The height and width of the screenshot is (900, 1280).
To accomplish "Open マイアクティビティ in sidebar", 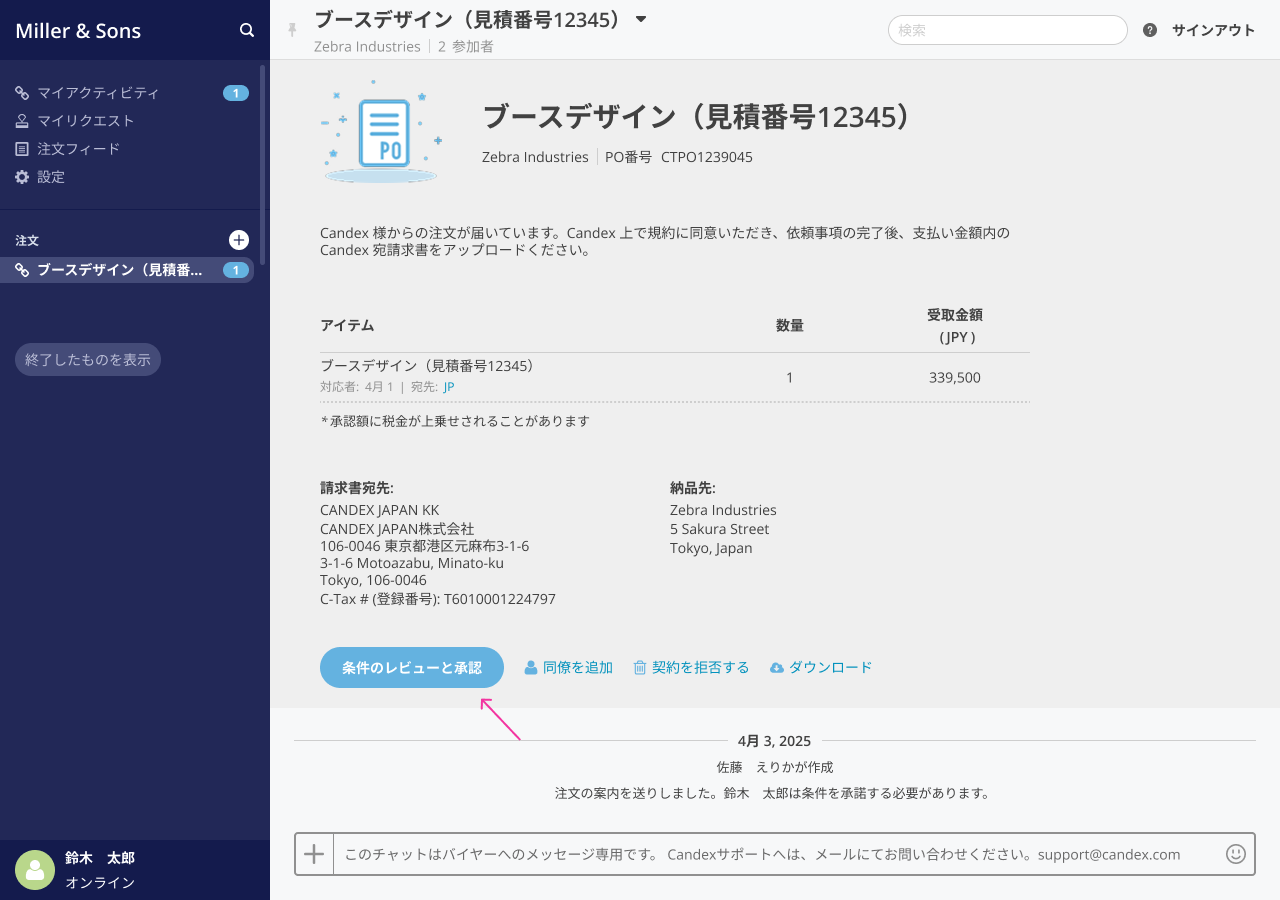I will coord(98,93).
